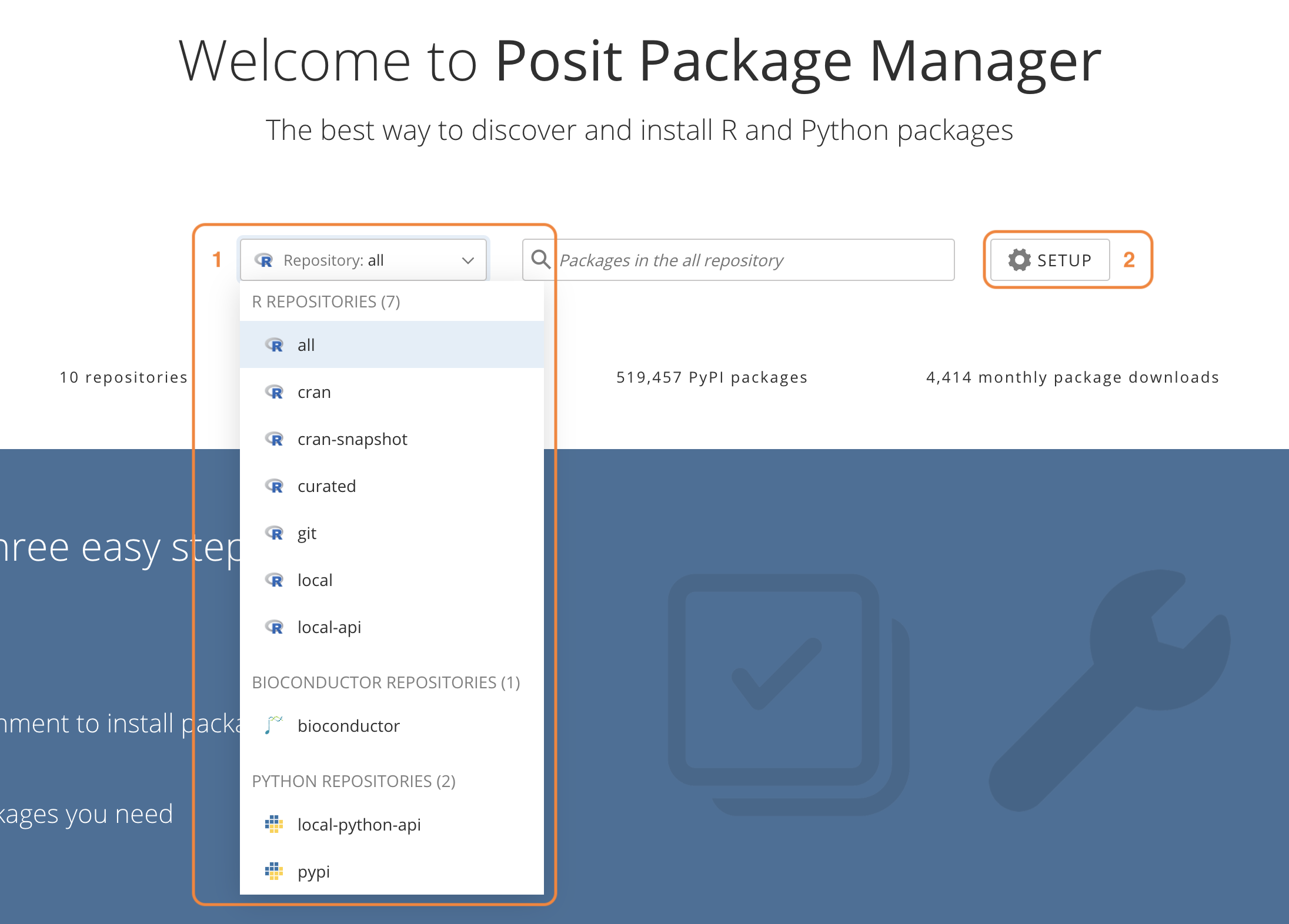Click the R logo in Repository selector

point(265,260)
